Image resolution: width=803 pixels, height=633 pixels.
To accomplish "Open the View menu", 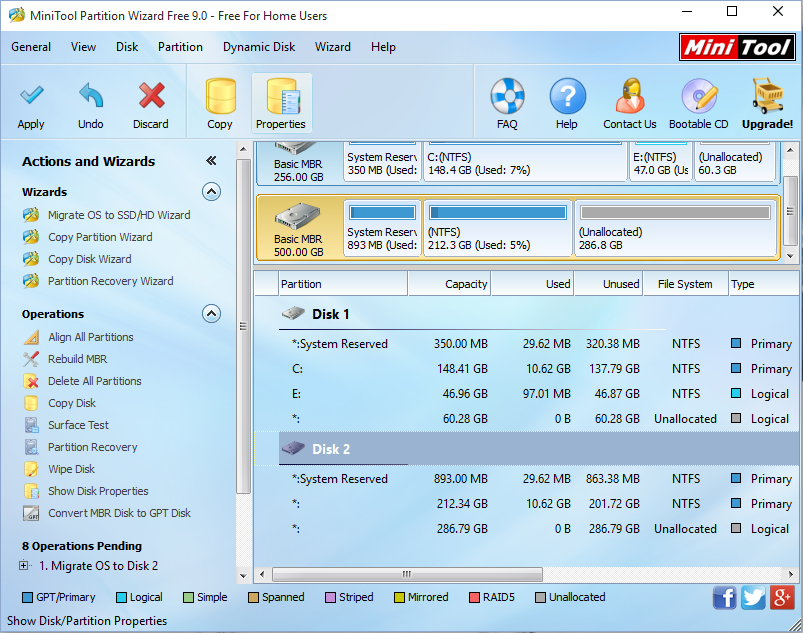I will [x=83, y=47].
